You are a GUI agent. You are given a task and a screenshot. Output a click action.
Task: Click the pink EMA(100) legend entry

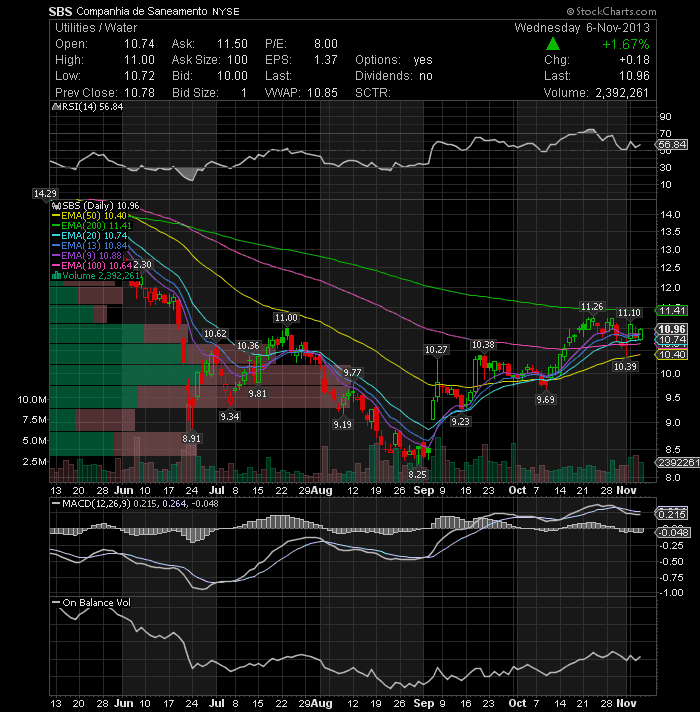point(92,266)
